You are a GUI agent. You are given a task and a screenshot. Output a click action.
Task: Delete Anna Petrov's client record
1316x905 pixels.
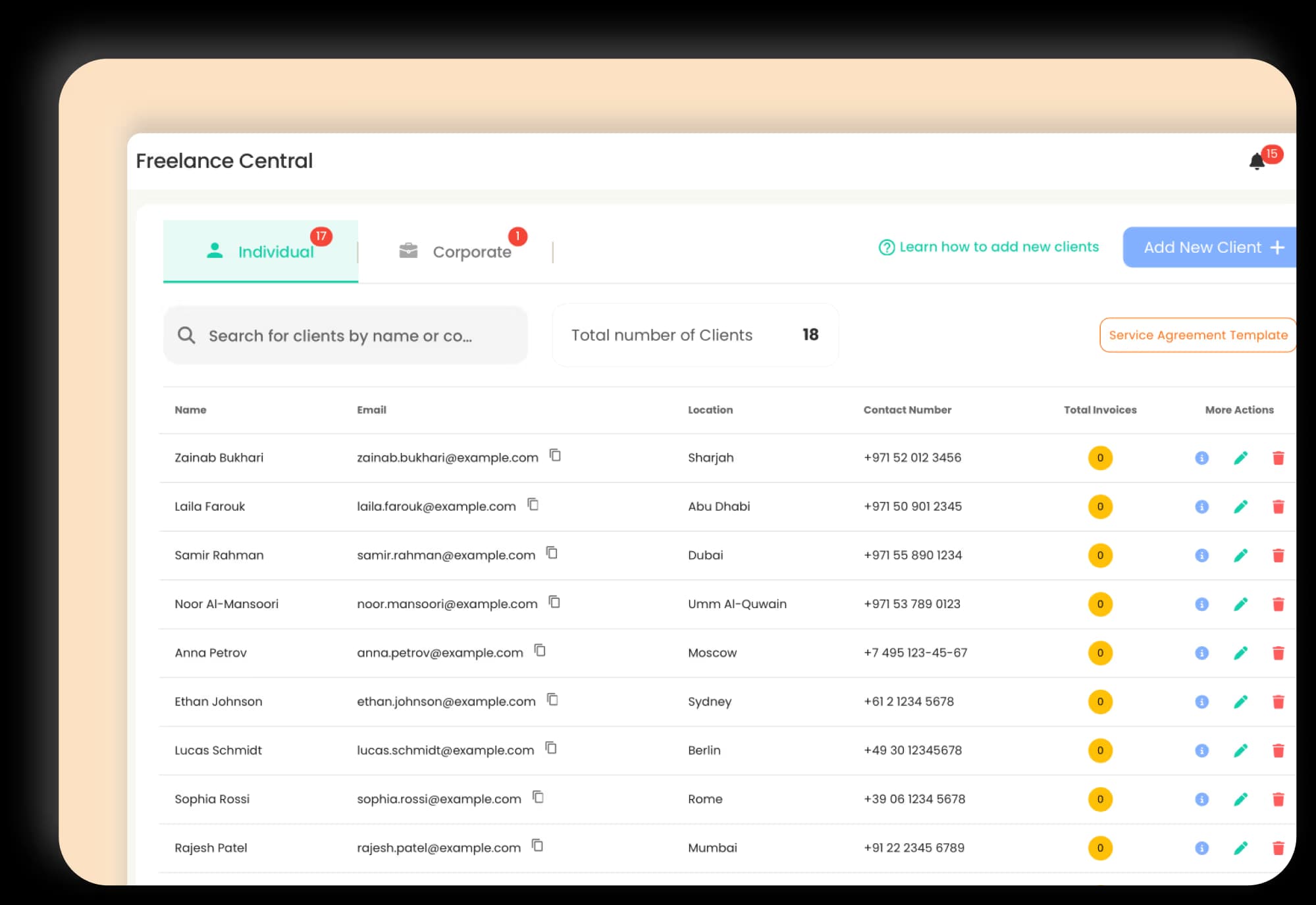[1278, 653]
